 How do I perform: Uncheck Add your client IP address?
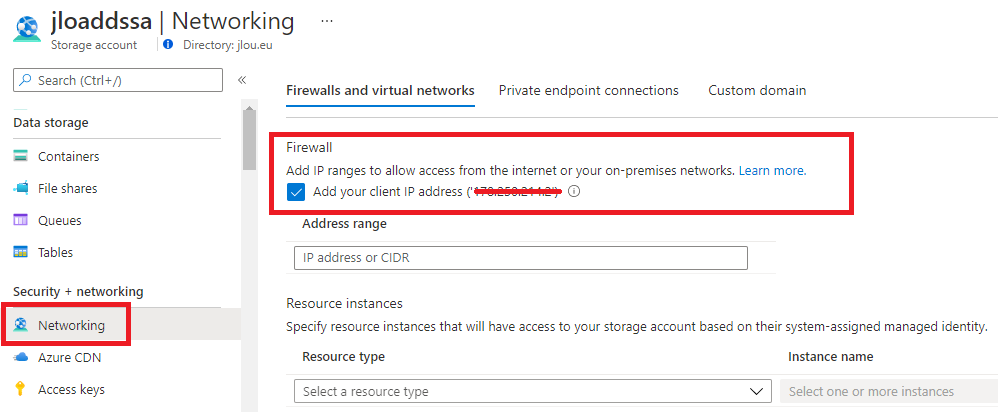click(x=296, y=192)
